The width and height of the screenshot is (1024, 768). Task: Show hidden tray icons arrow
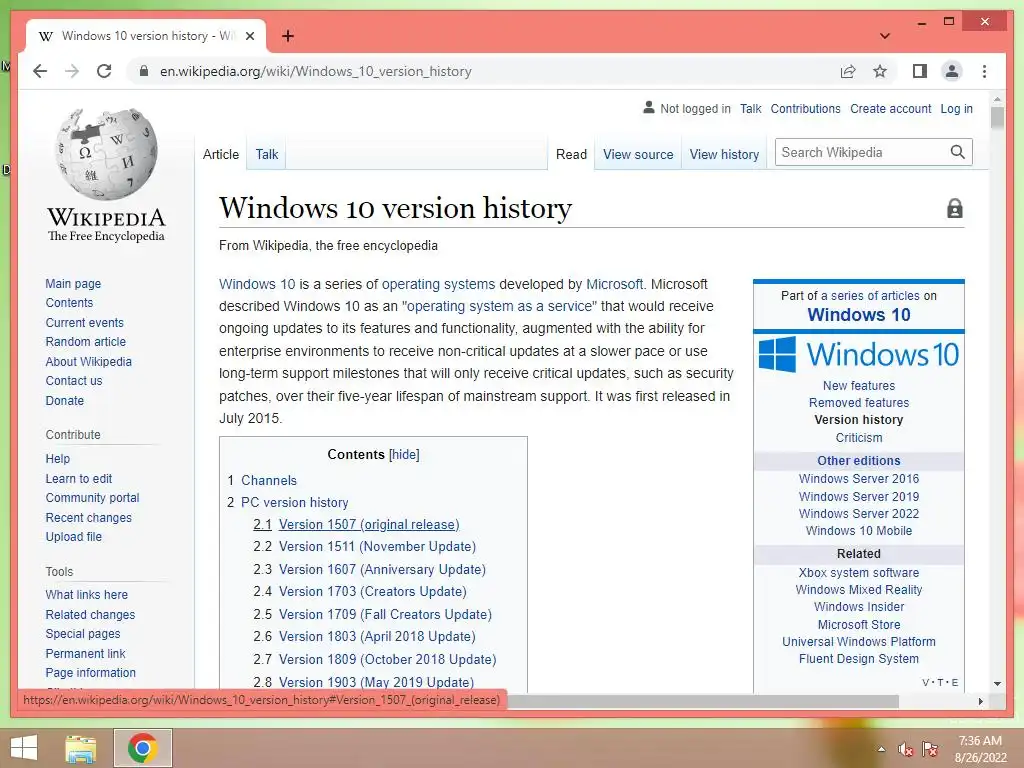coord(882,749)
